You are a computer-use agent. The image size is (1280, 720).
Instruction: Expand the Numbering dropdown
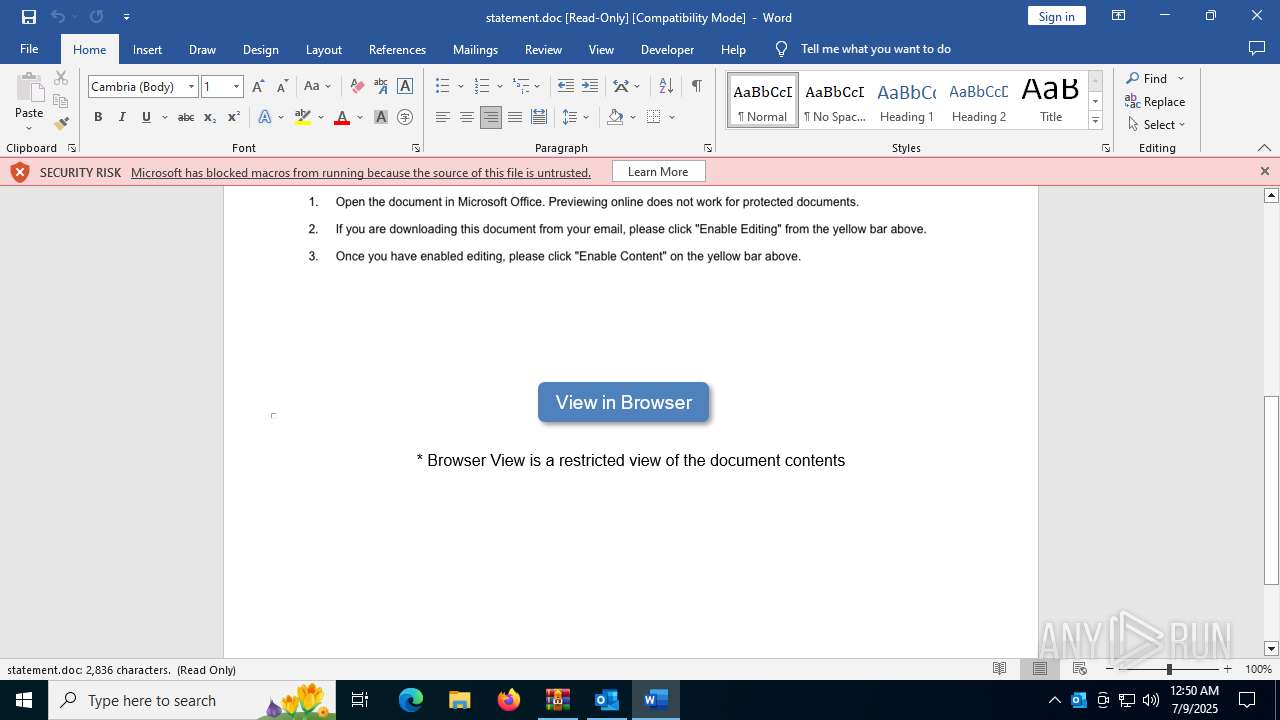click(500, 86)
